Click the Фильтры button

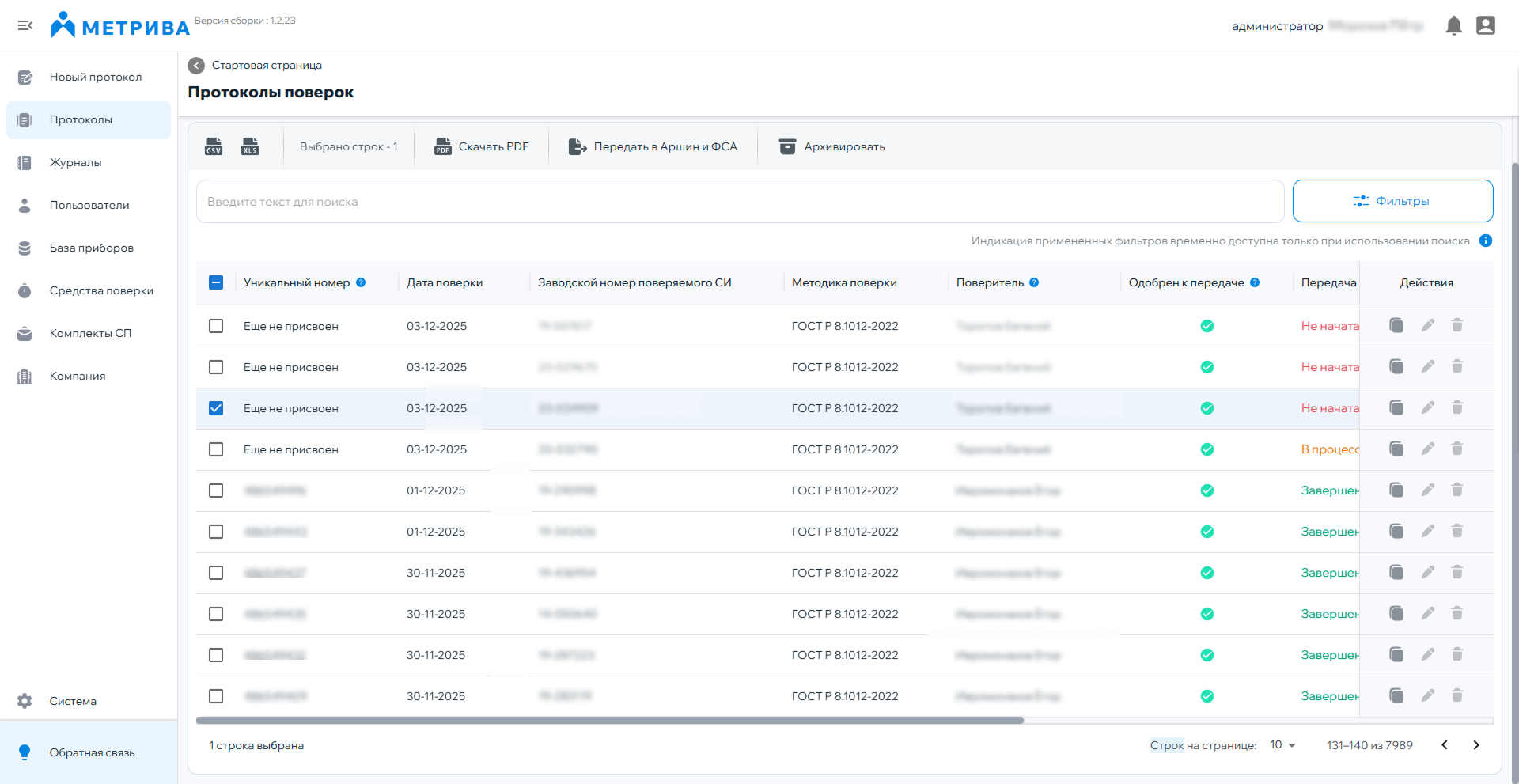click(x=1392, y=201)
